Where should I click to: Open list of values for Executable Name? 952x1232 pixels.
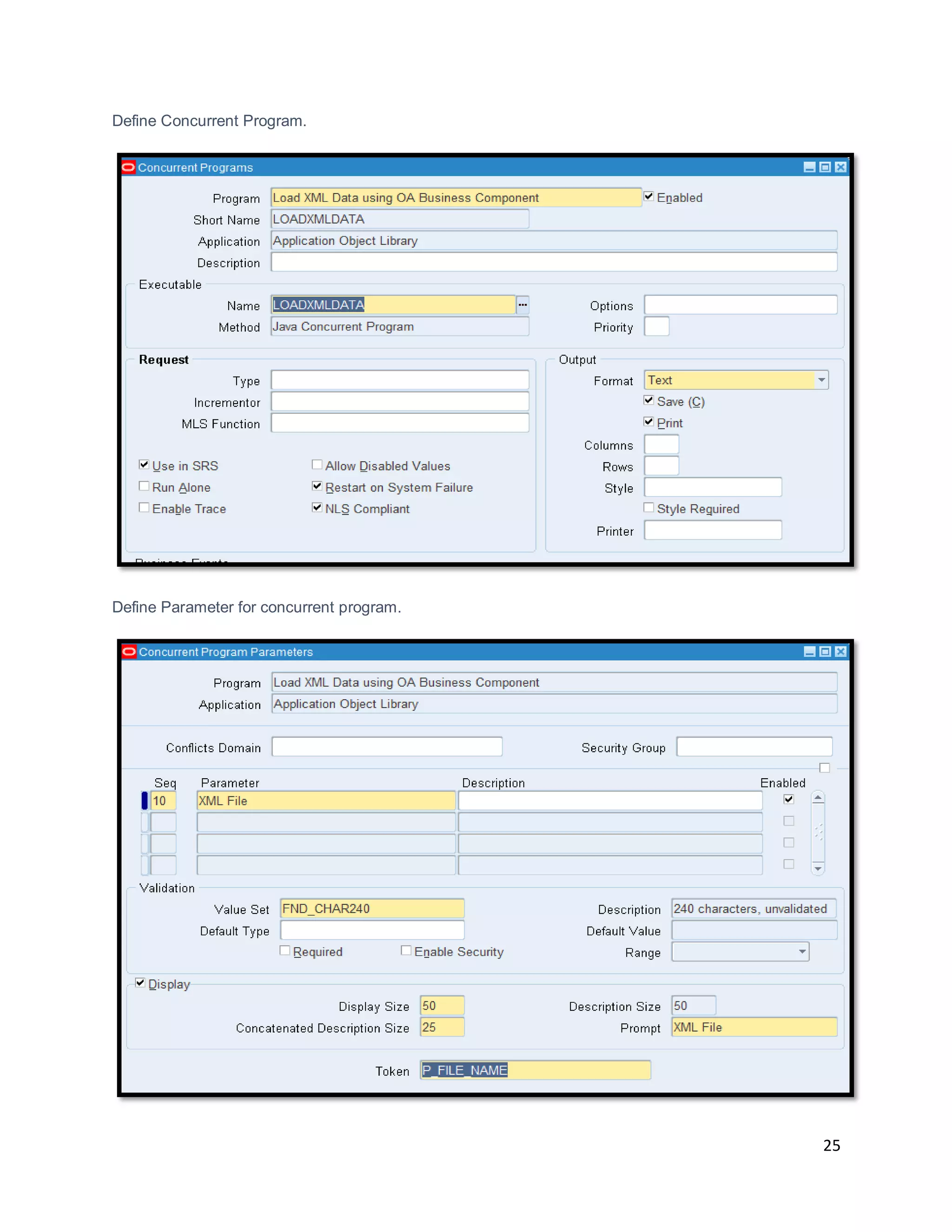coord(523,305)
